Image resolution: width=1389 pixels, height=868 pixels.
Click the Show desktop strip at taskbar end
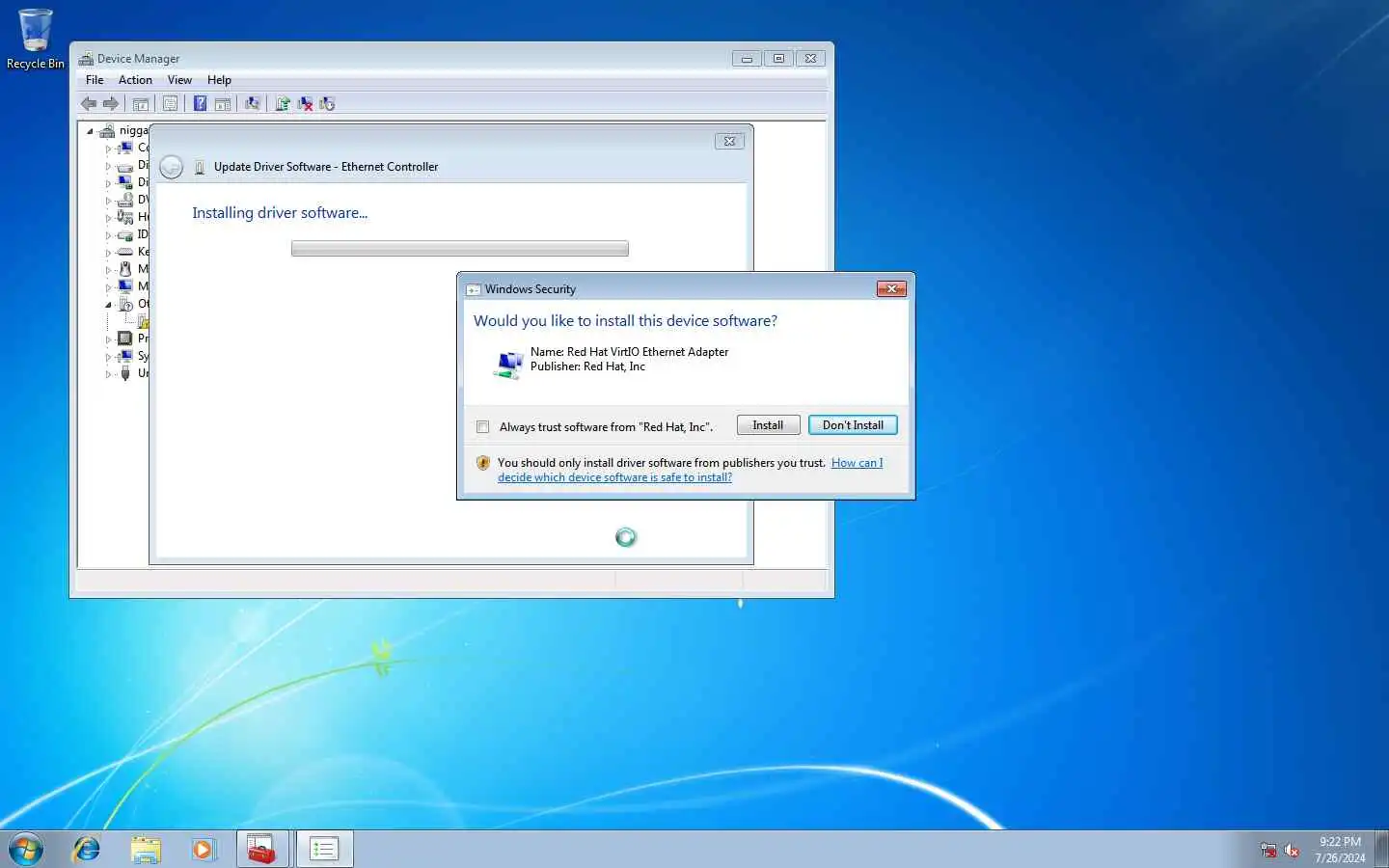coord(1381,849)
